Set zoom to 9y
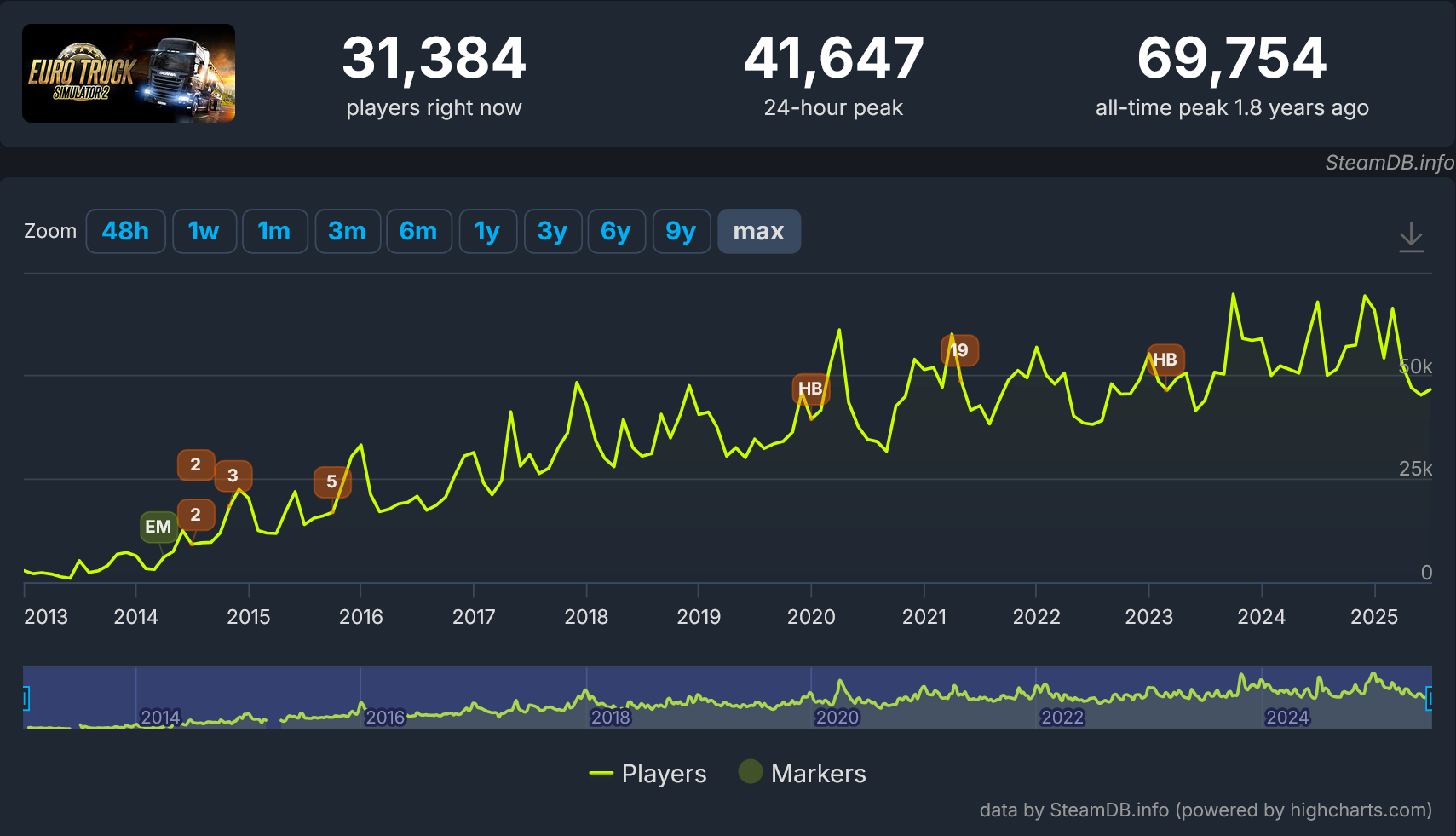This screenshot has height=836, width=1456. (x=681, y=231)
